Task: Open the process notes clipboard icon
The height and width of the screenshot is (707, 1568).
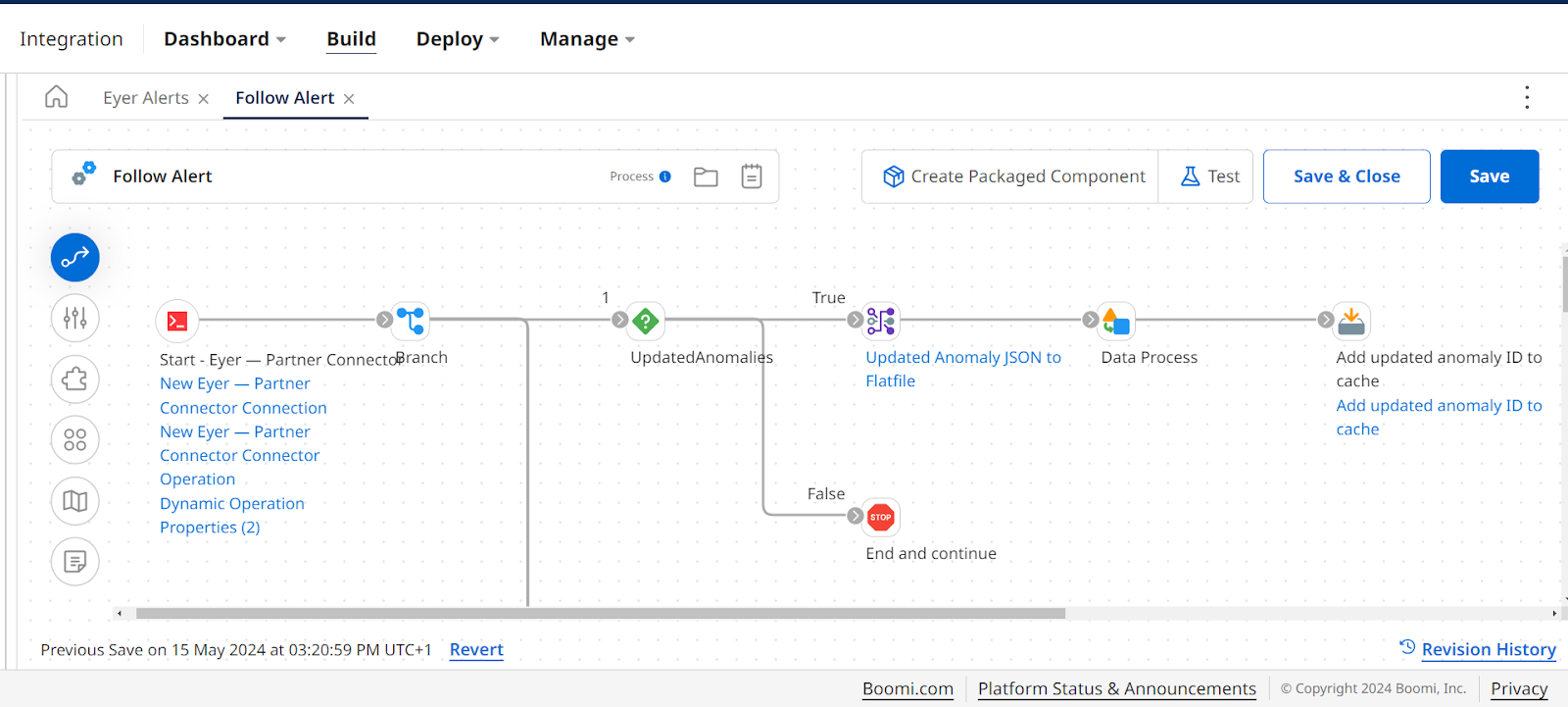Action: [x=752, y=177]
